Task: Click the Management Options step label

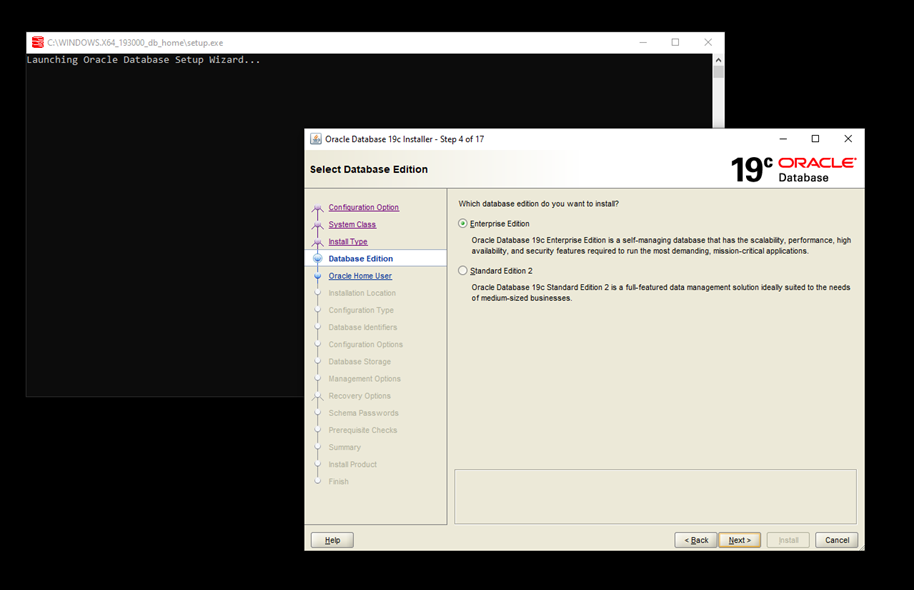Action: [x=364, y=379]
